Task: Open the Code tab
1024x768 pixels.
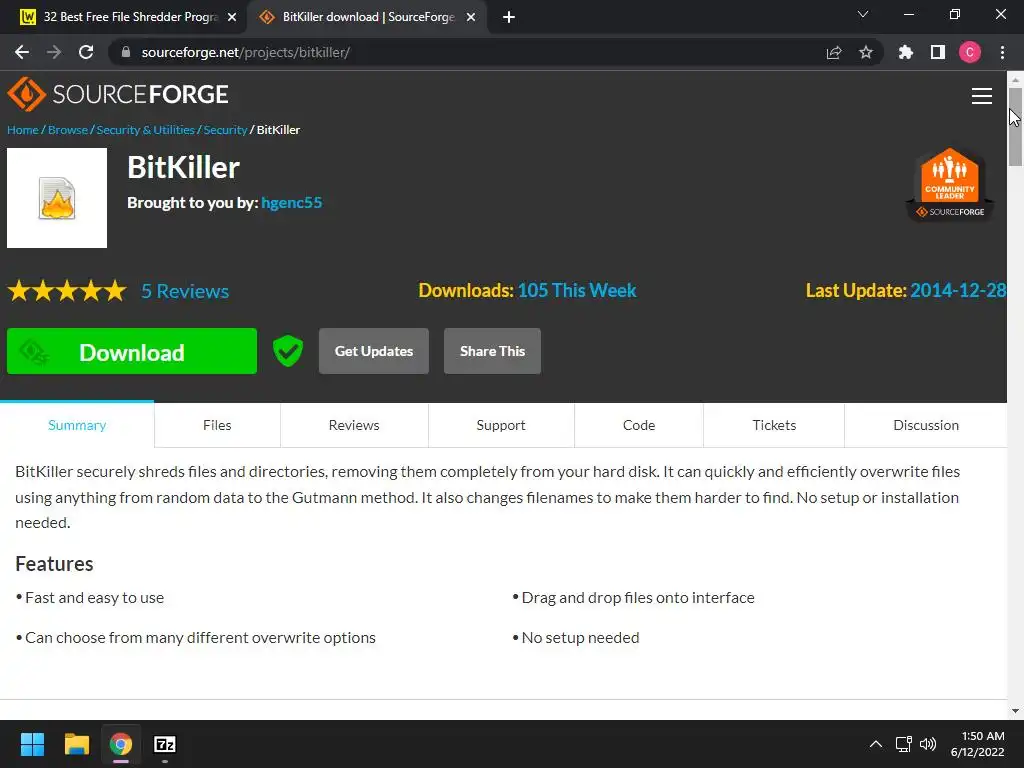Action: (639, 425)
